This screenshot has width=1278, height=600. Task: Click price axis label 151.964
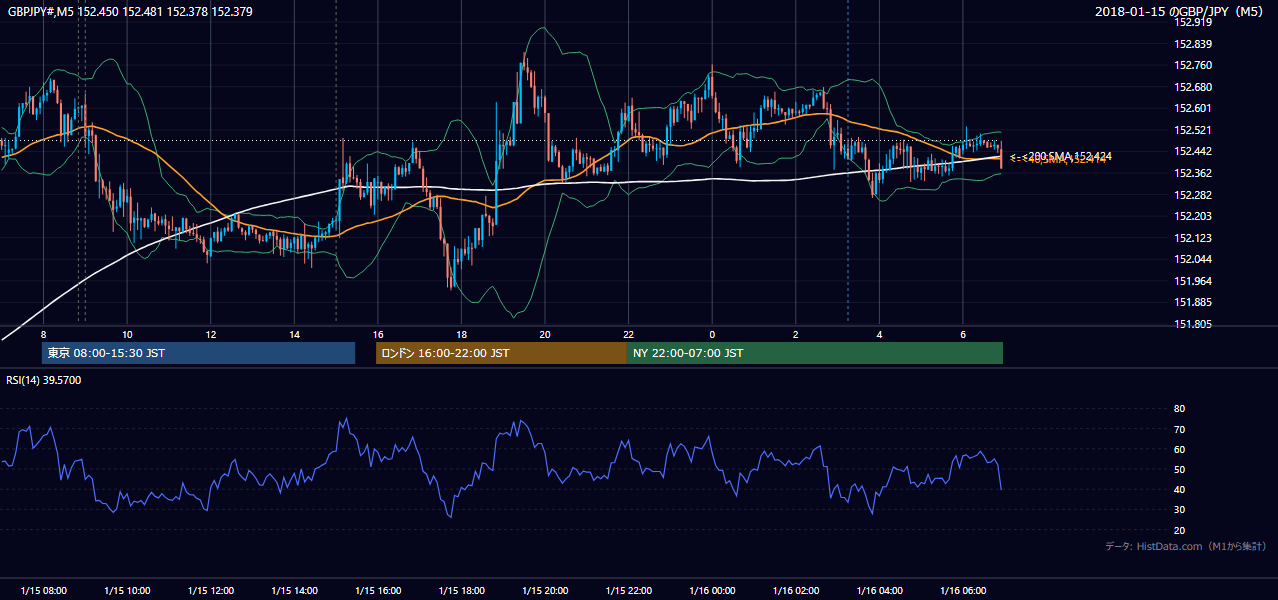coord(1192,281)
